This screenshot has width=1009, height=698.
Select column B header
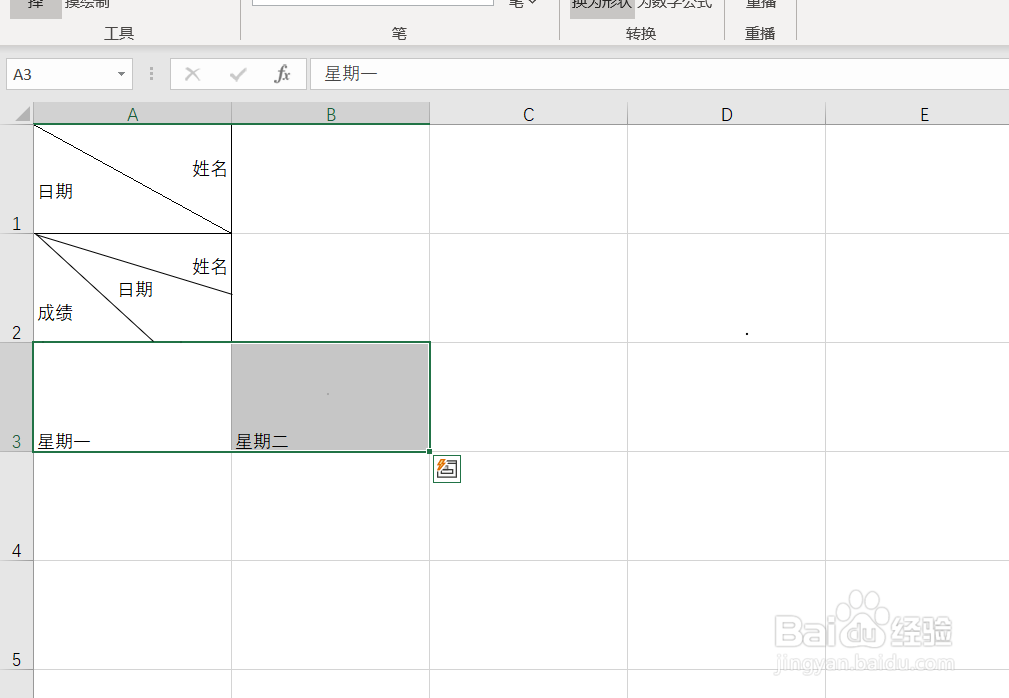[x=331, y=114]
